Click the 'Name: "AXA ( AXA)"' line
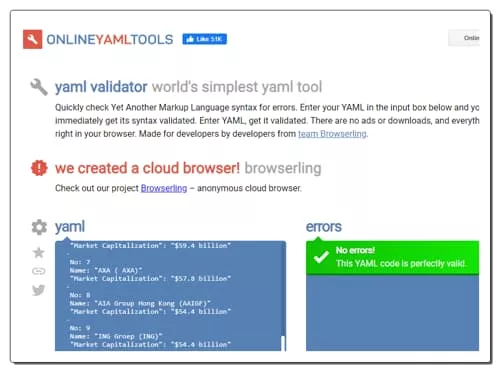The width and height of the screenshot is (500, 372). coord(106,270)
